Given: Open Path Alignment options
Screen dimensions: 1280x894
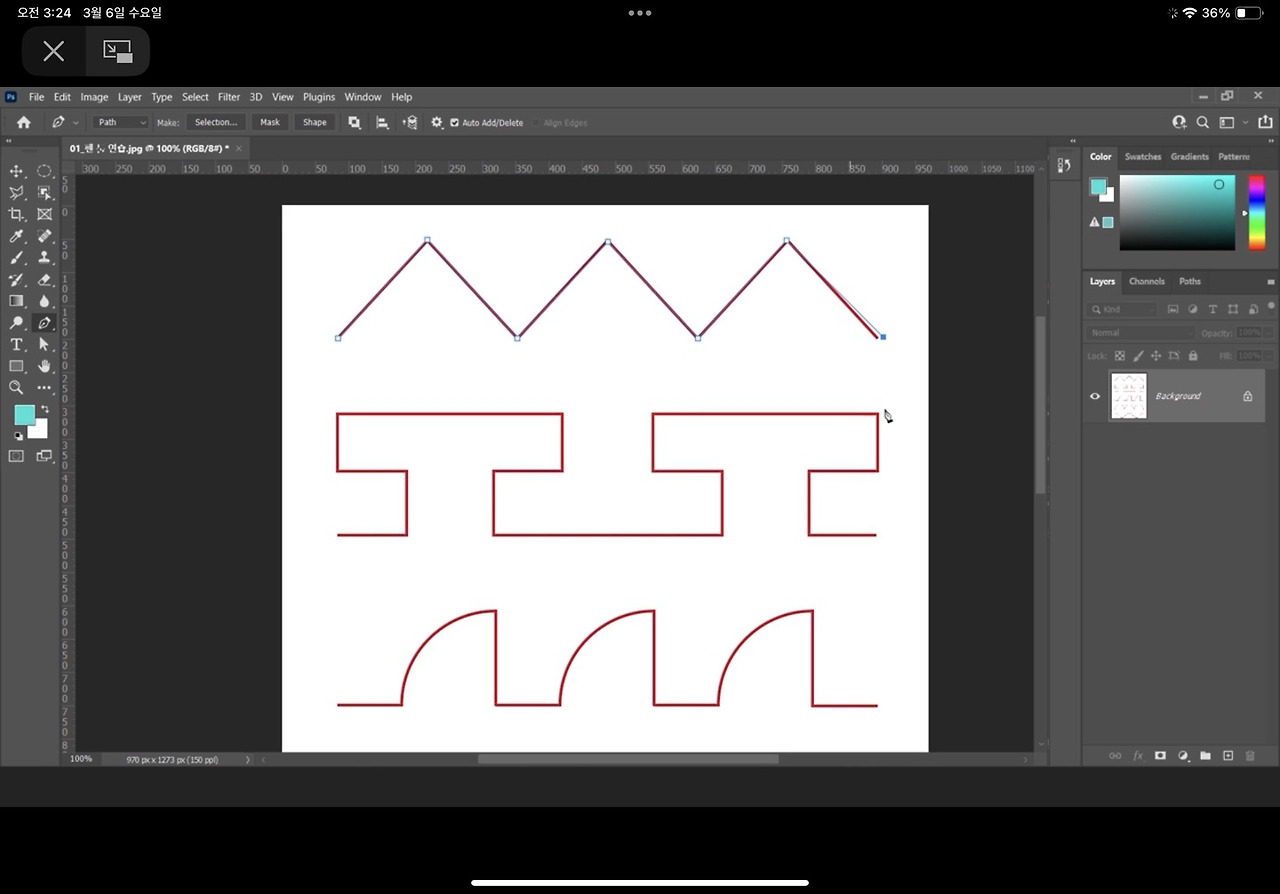Looking at the screenshot, I should [382, 122].
